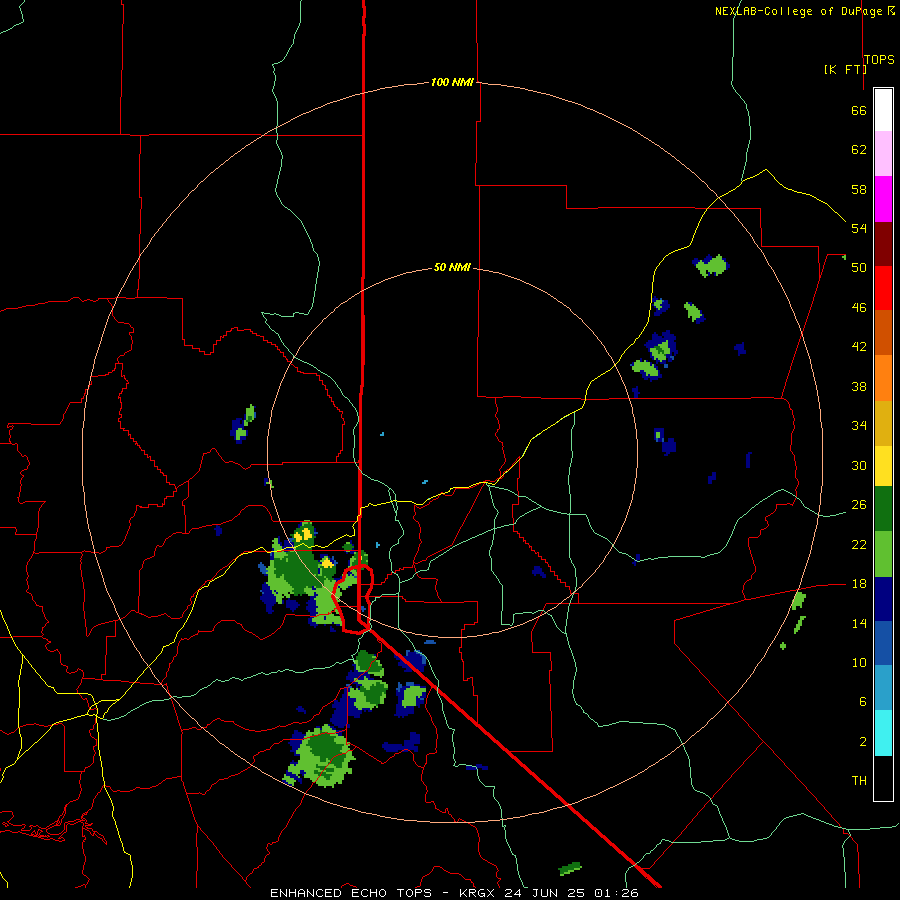The image size is (900, 900).
Task: Click the green echo cell in the upper right
Action: (712, 265)
